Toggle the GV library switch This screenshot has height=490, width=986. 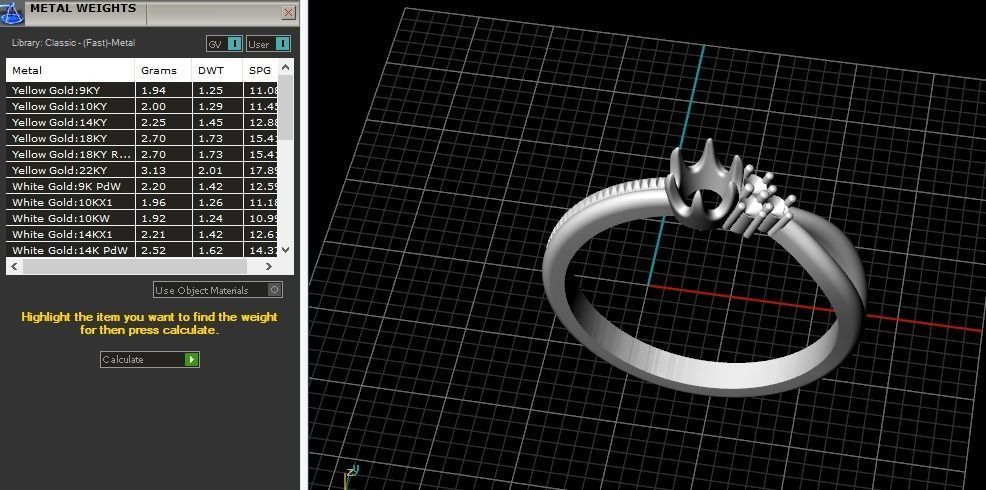click(224, 44)
